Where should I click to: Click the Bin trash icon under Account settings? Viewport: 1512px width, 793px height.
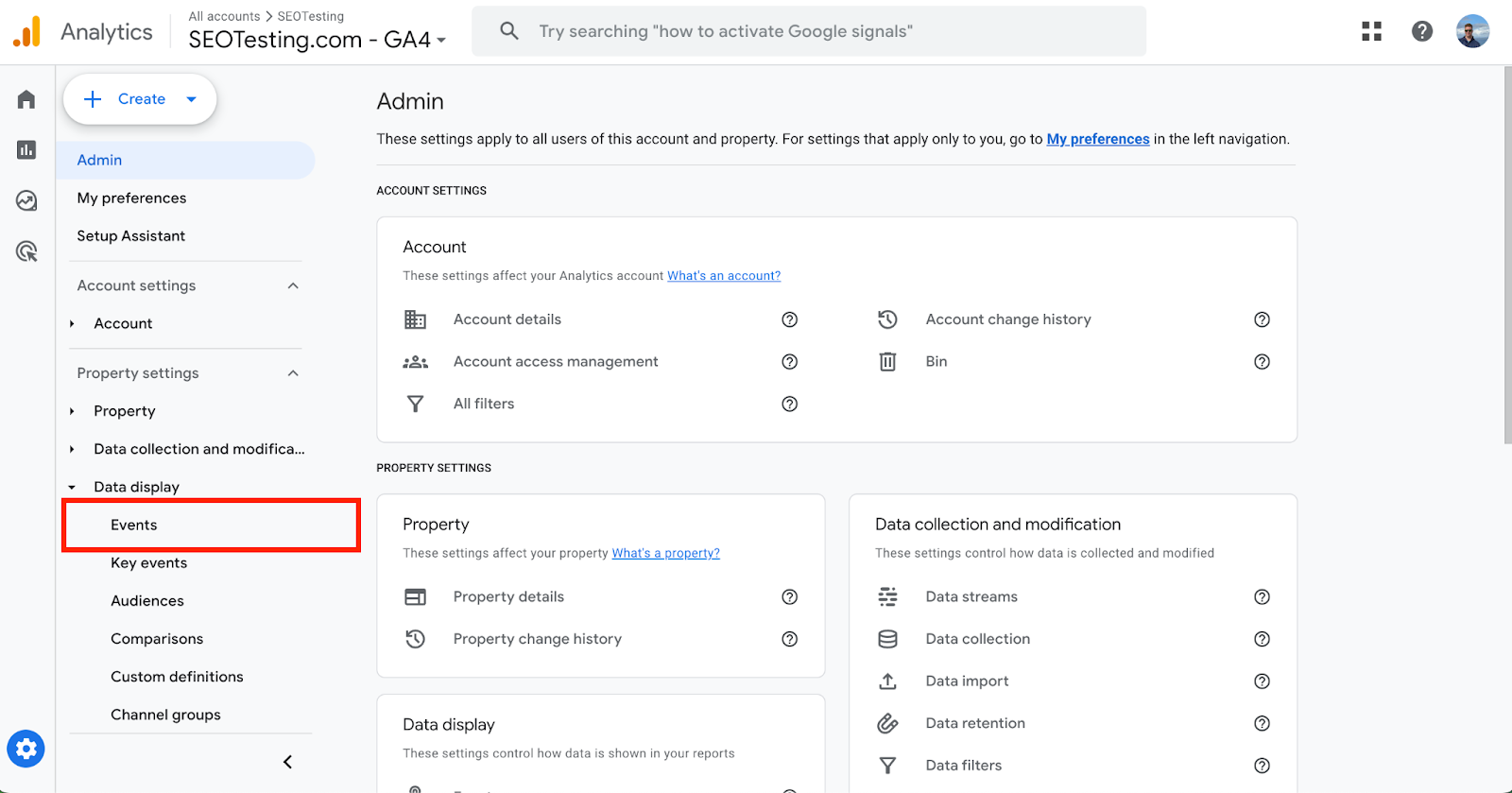tap(886, 361)
